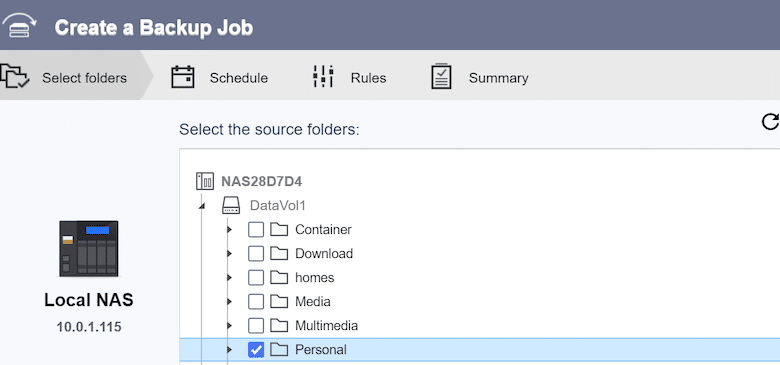The width and height of the screenshot is (780, 365).
Task: Click the Select folders step icon
Action: 14,77
